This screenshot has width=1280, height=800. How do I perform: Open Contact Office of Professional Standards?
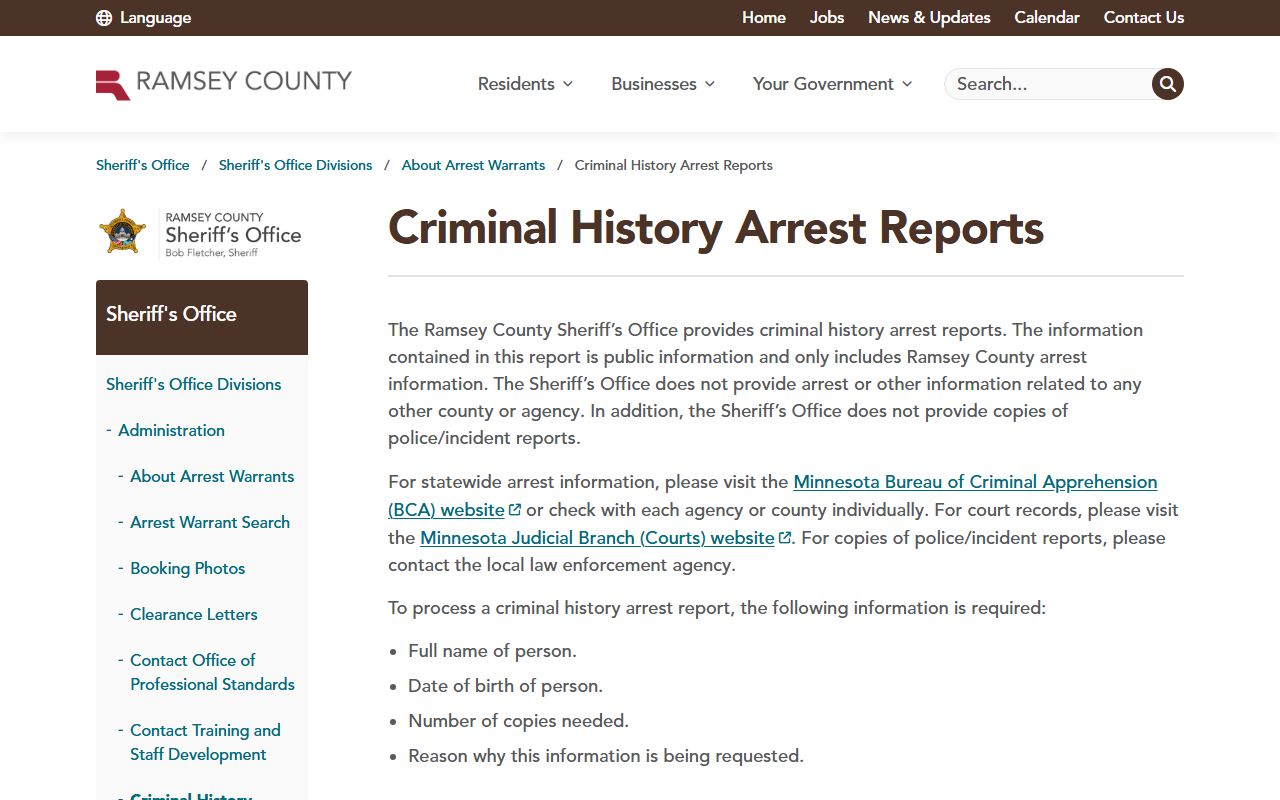[212, 672]
